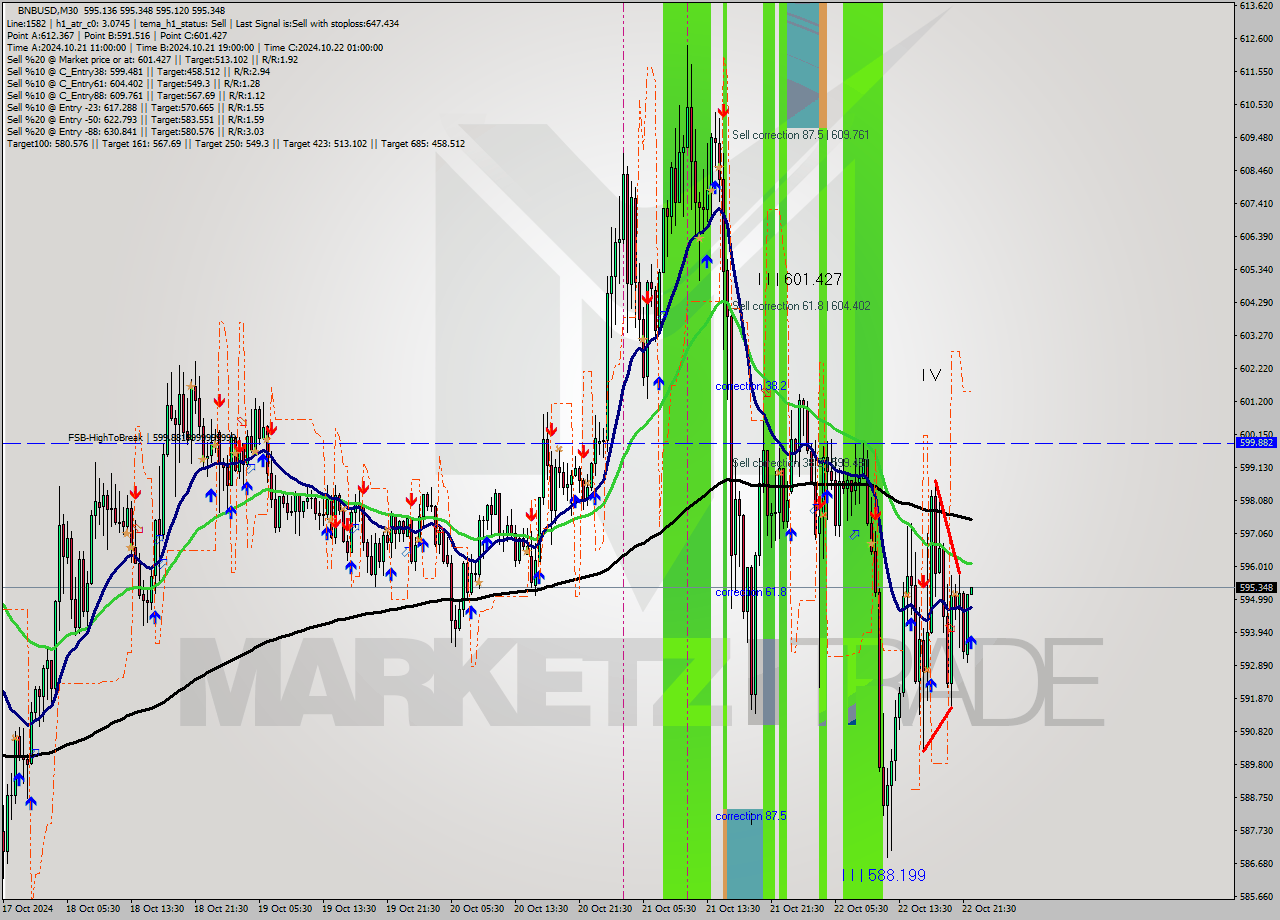Click the '| | | 601.427' wave label

(x=799, y=280)
